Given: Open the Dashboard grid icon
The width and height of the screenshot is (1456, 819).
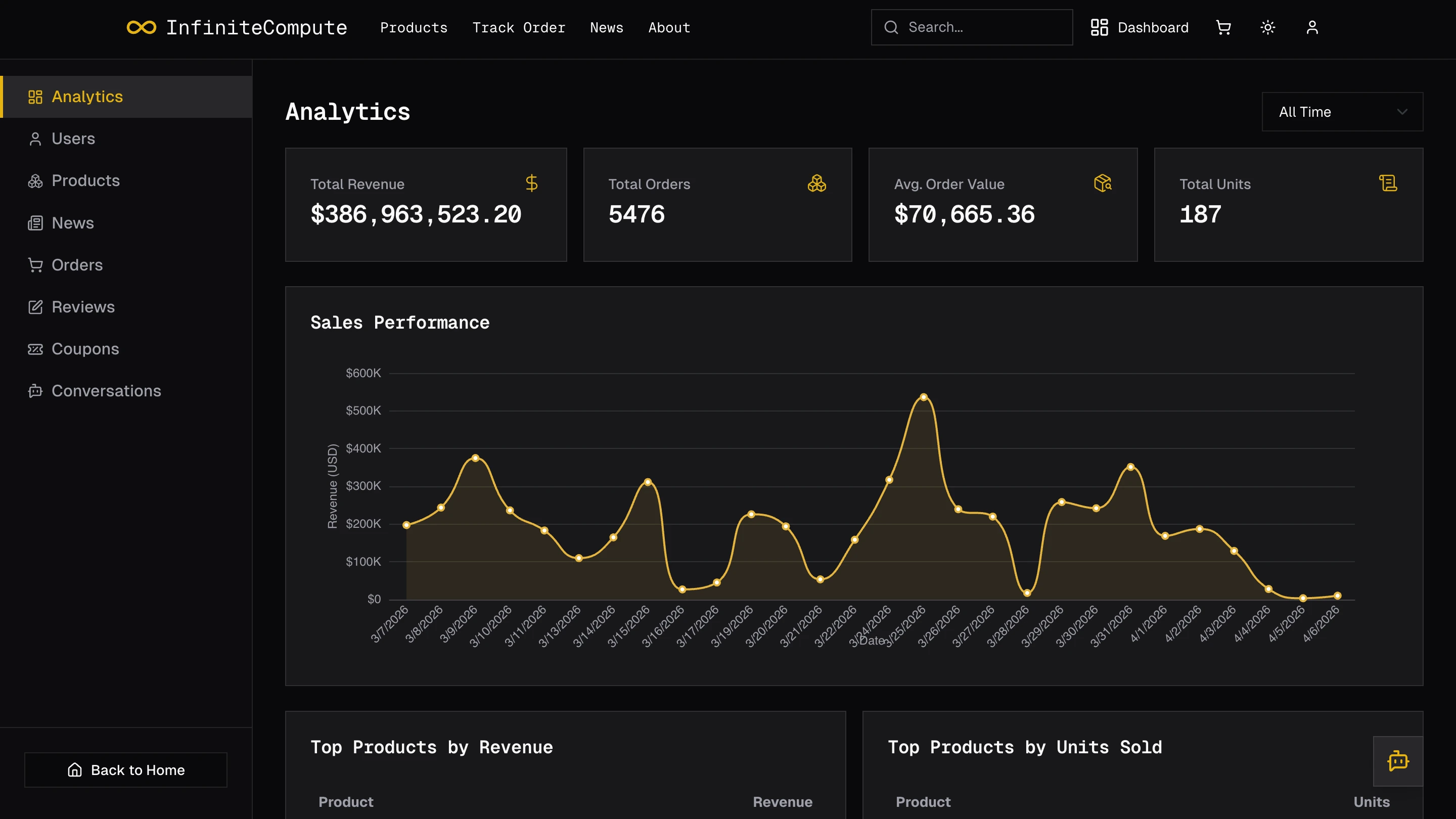Looking at the screenshot, I should point(1100,27).
